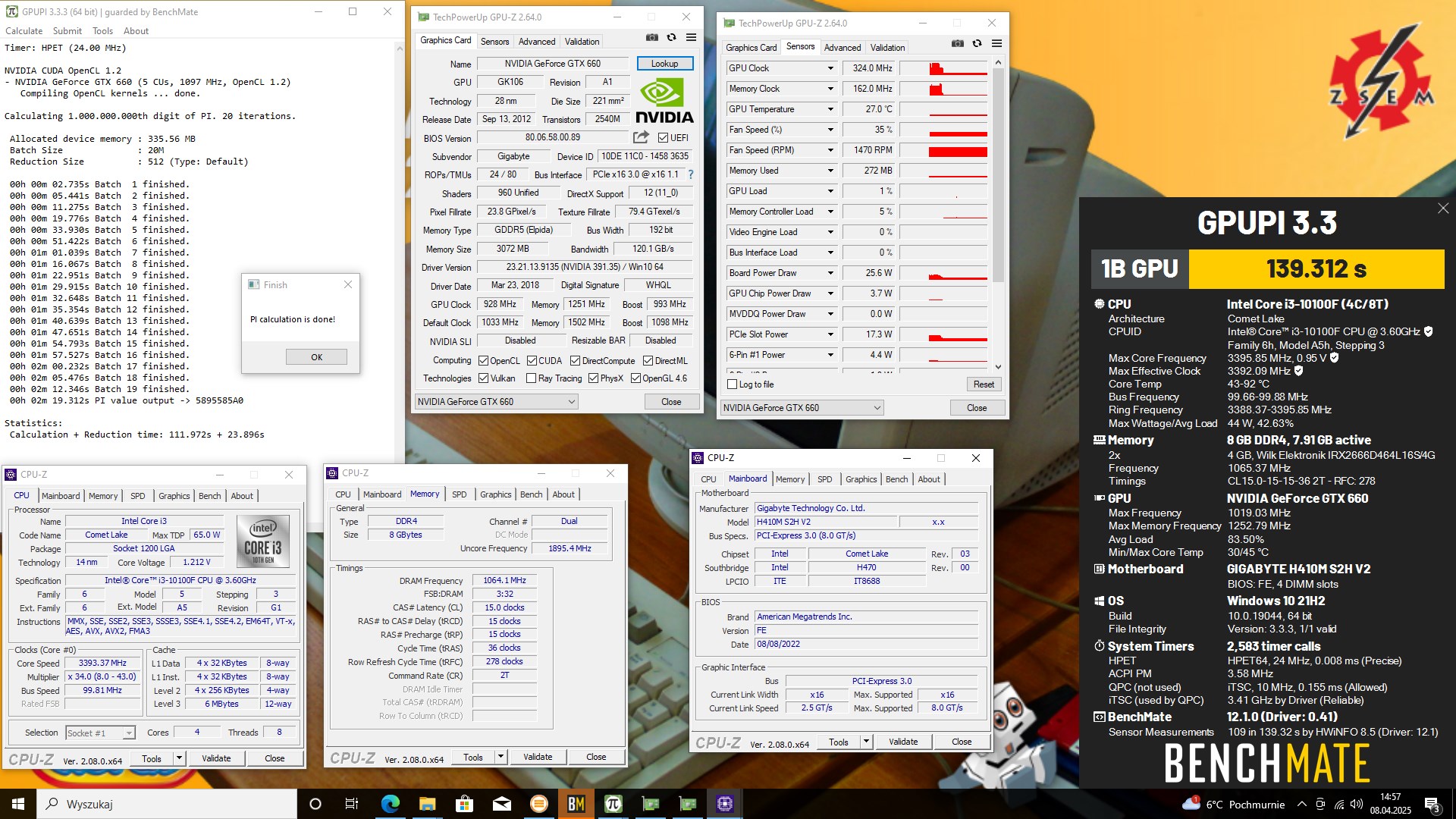The height and width of the screenshot is (819, 1456).
Task: Switch to CPU-Z taskbar icon
Action: 724,804
